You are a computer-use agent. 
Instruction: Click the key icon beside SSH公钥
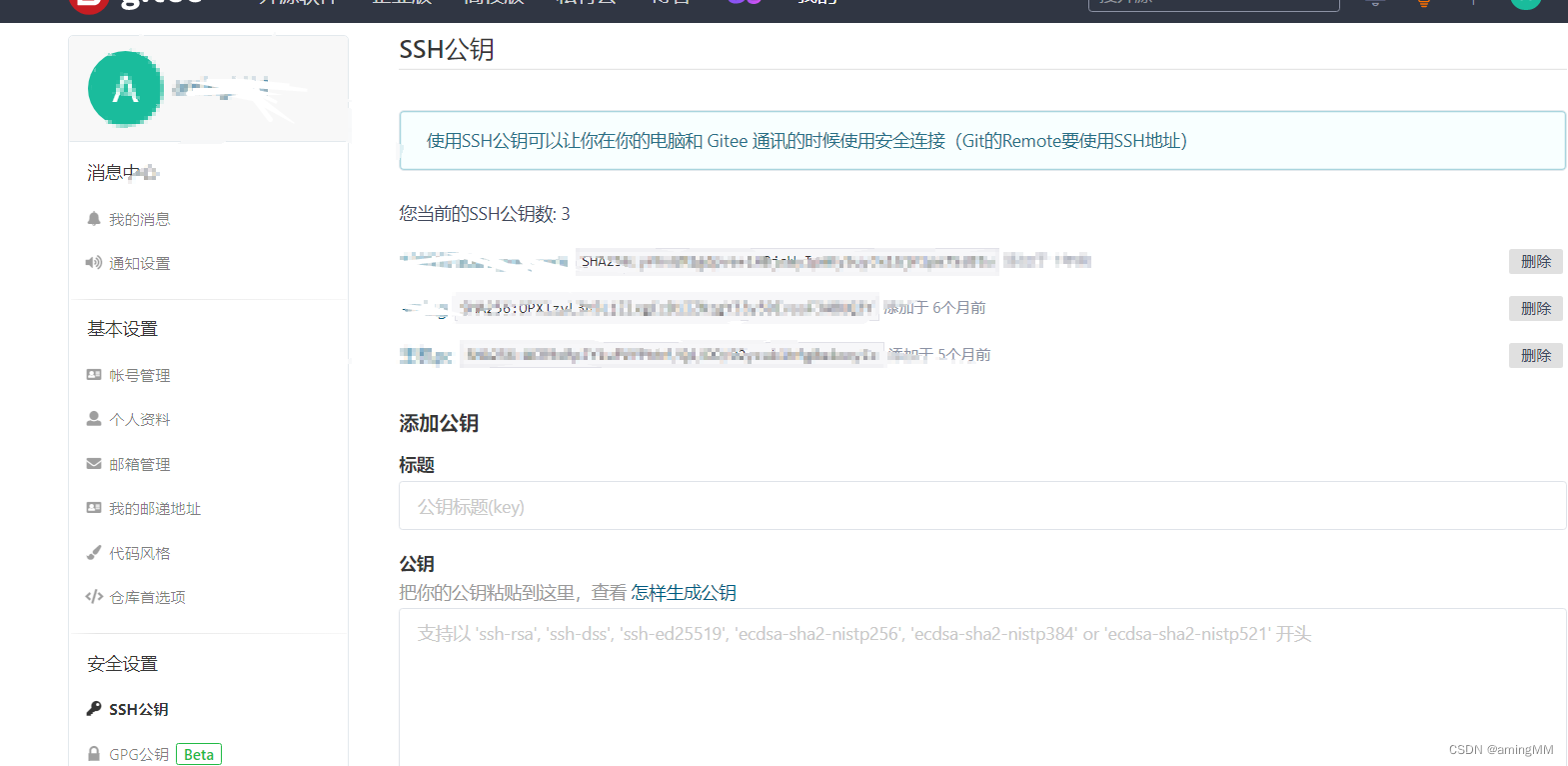click(94, 708)
